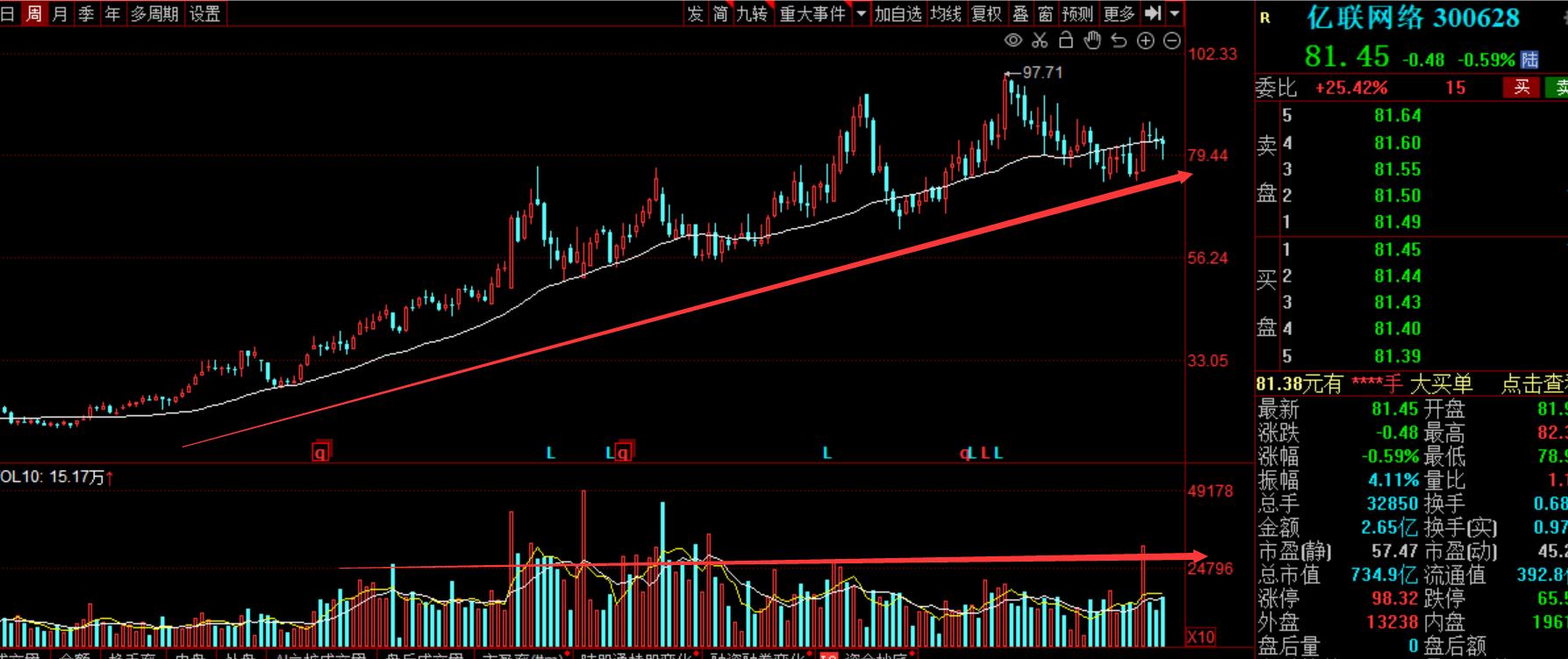The width and height of the screenshot is (1568, 659).
Task: Click the 点击查看 link for large orders
Action: click(1533, 384)
